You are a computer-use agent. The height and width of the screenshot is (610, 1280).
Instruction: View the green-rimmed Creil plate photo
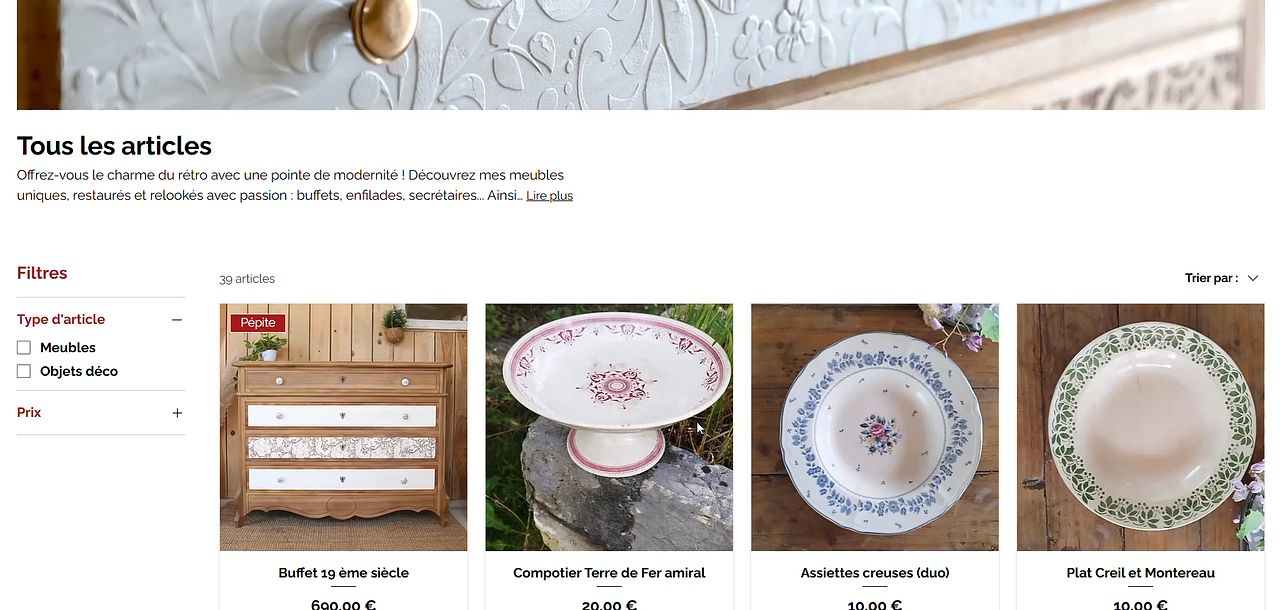coord(1141,428)
